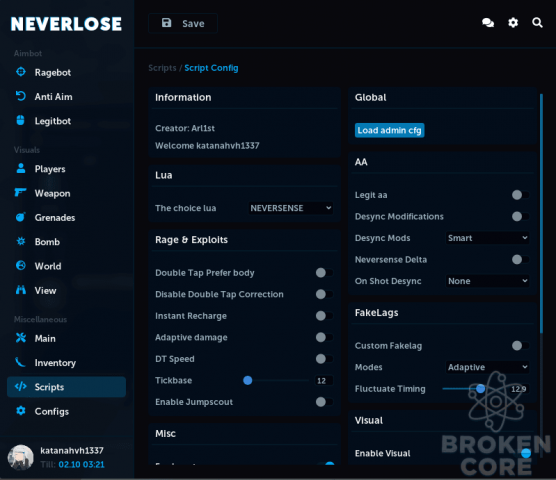The width and height of the screenshot is (556, 480).
Task: Click the Scripts code brackets icon
Action: pos(21,386)
